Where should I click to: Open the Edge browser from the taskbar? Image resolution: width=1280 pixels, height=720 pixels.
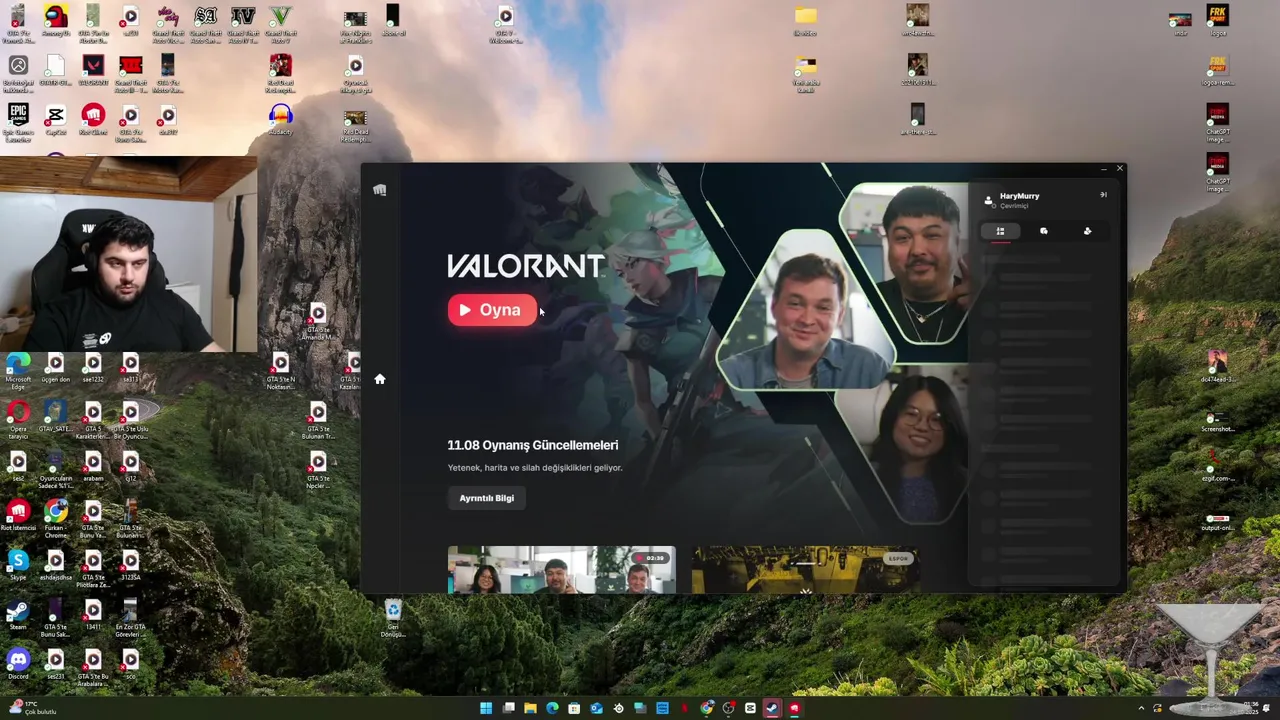coord(552,708)
